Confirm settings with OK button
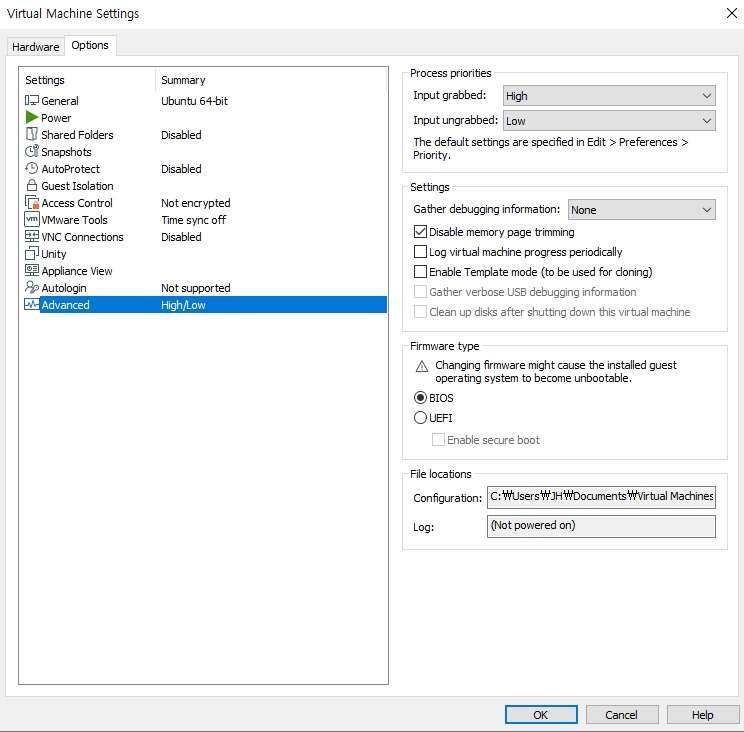This screenshot has height=732, width=744. (x=541, y=714)
